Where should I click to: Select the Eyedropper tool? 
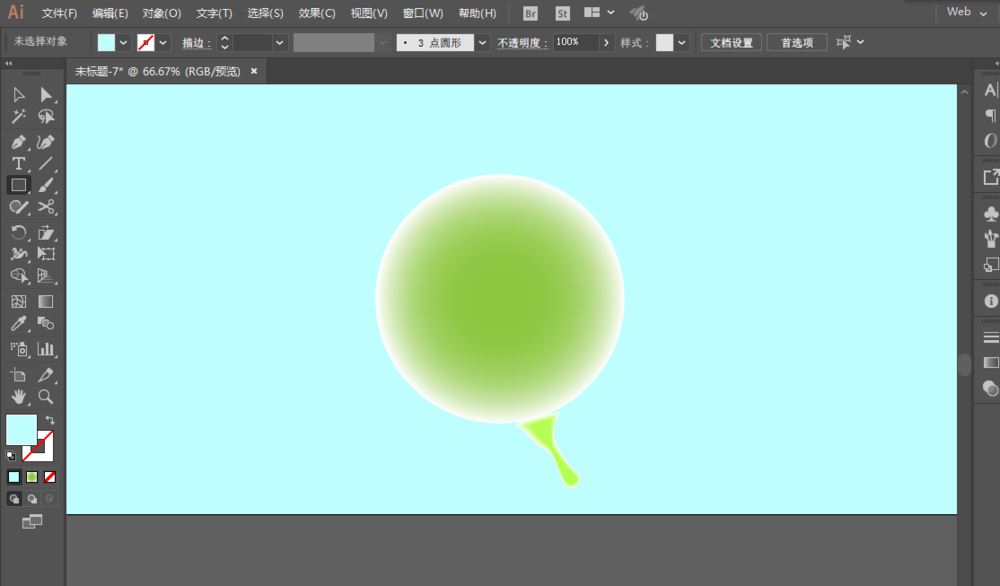click(x=16, y=325)
